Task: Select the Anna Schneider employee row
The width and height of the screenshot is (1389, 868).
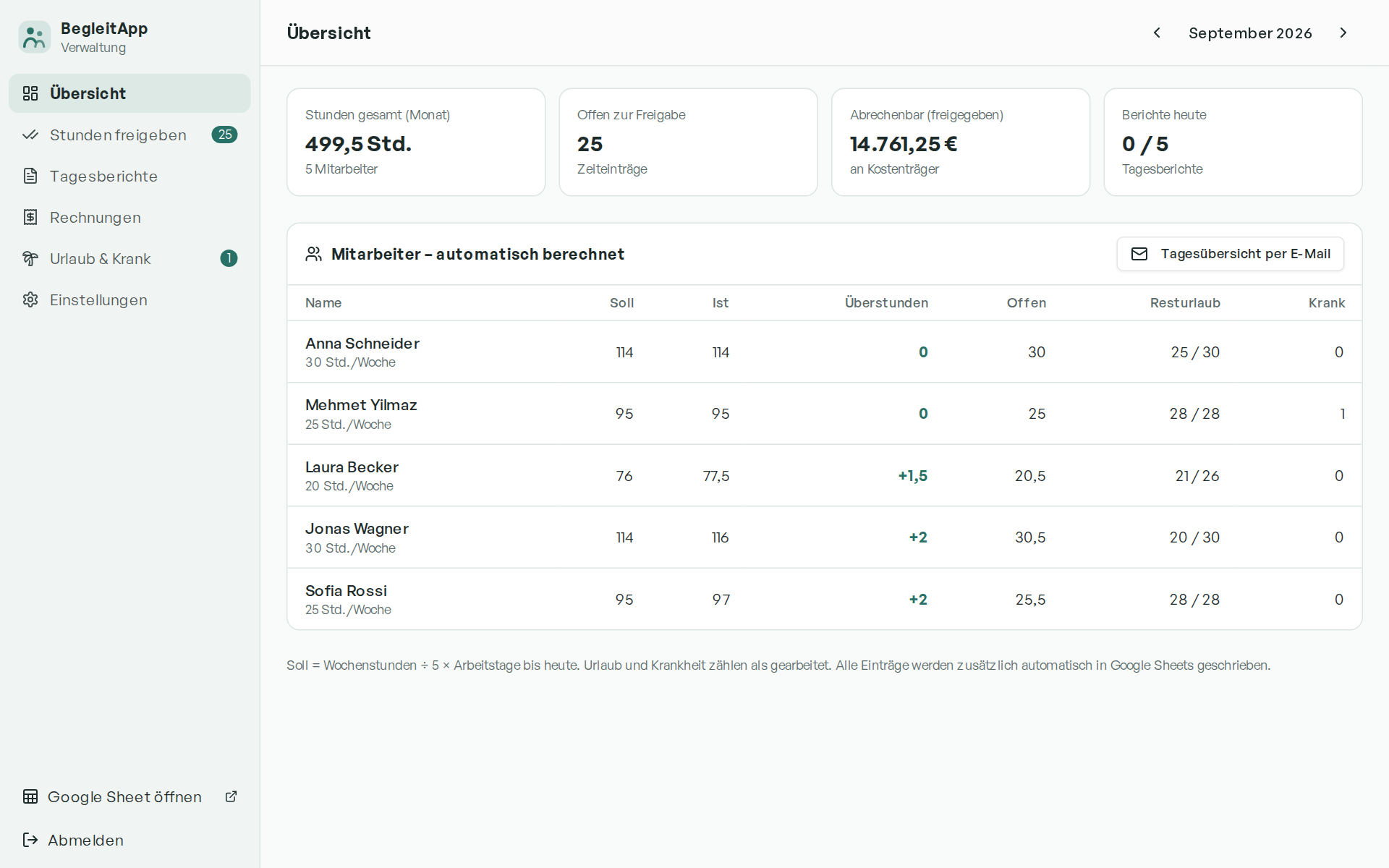Action: (x=825, y=352)
